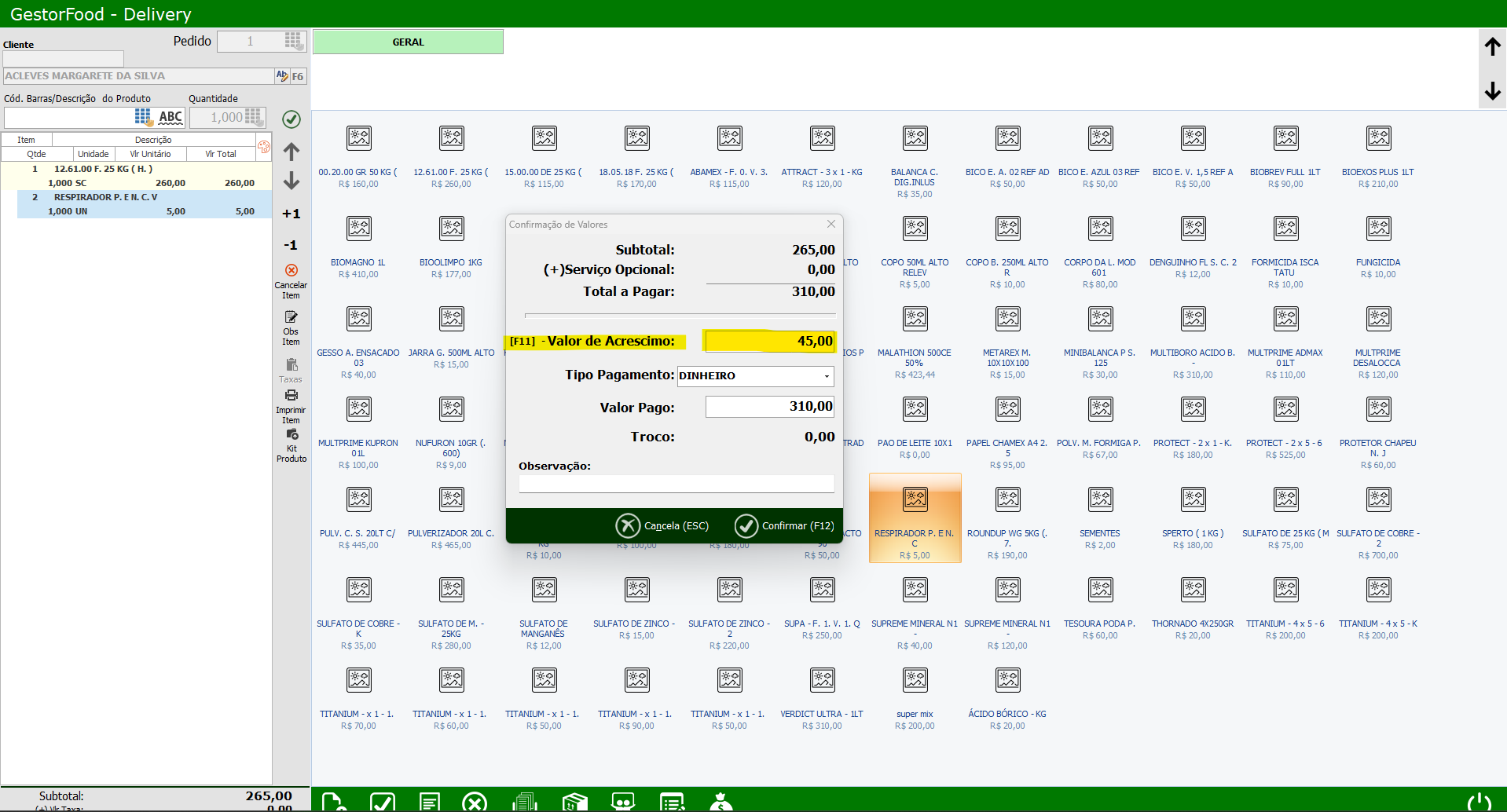Select order row 12.61.00 F. 25 KG

[136, 175]
